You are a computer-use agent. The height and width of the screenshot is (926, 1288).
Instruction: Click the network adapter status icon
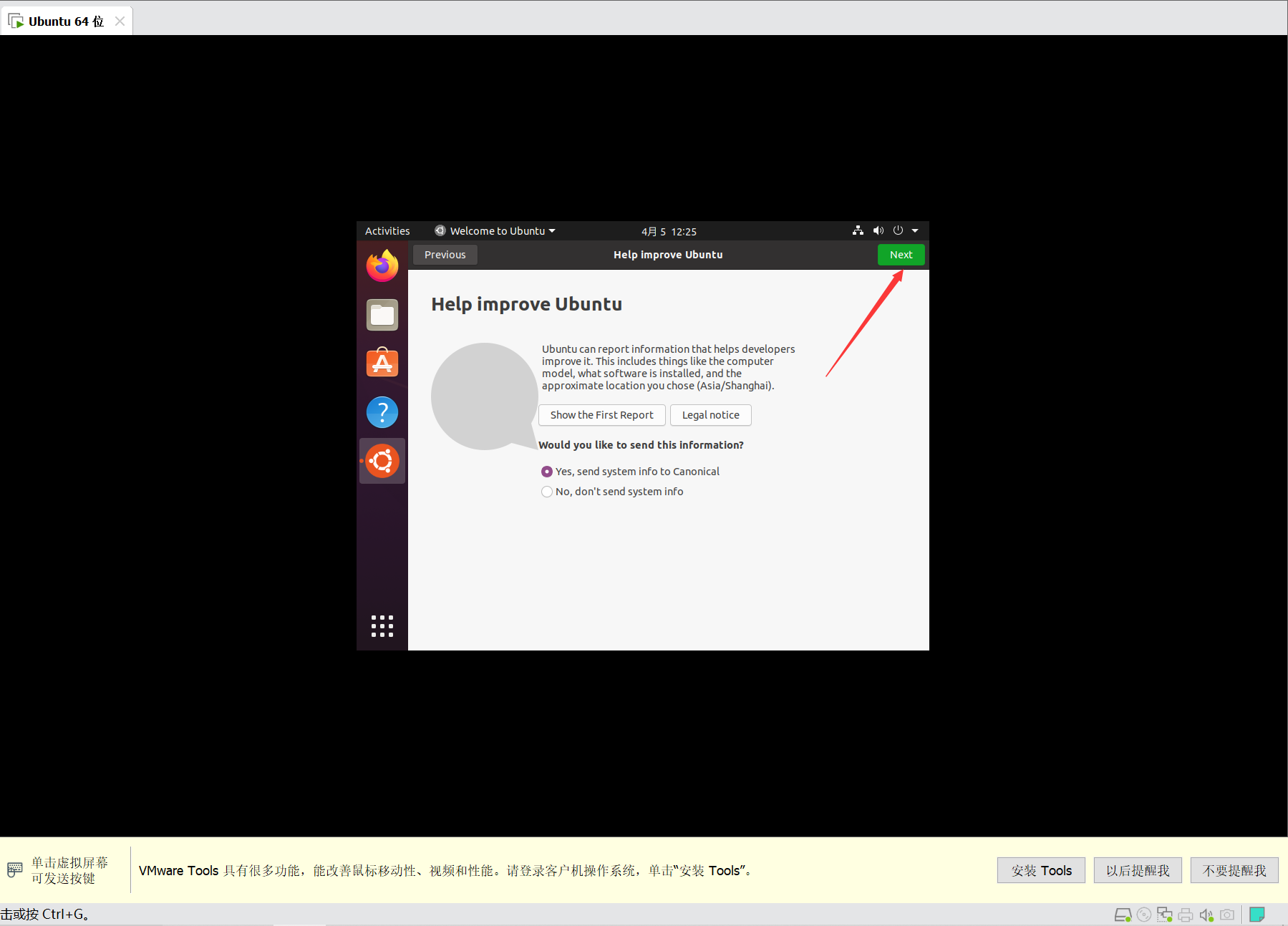pyautogui.click(x=1165, y=915)
